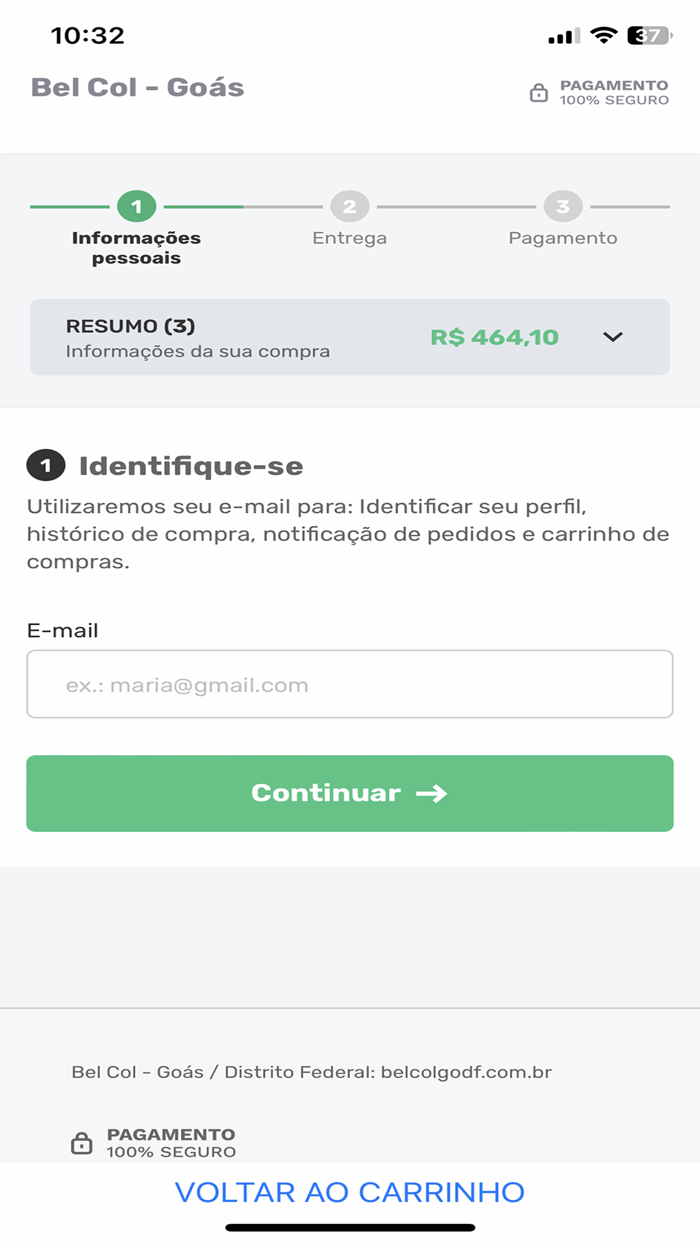The height and width of the screenshot is (1244, 700).
Task: Expand the RESUMO purchase summary
Action: pyautogui.click(x=350, y=338)
